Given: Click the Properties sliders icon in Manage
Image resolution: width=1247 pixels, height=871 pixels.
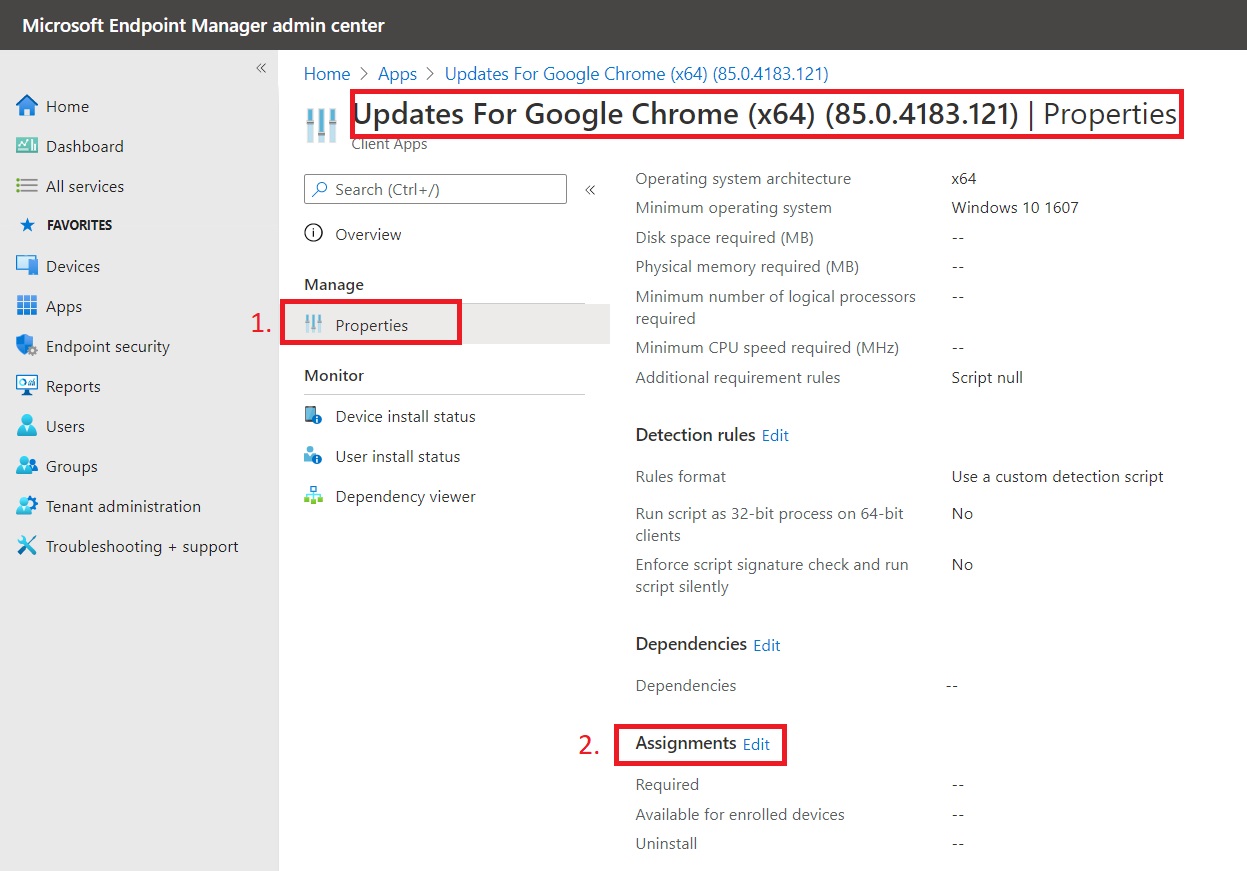Looking at the screenshot, I should coord(314,325).
